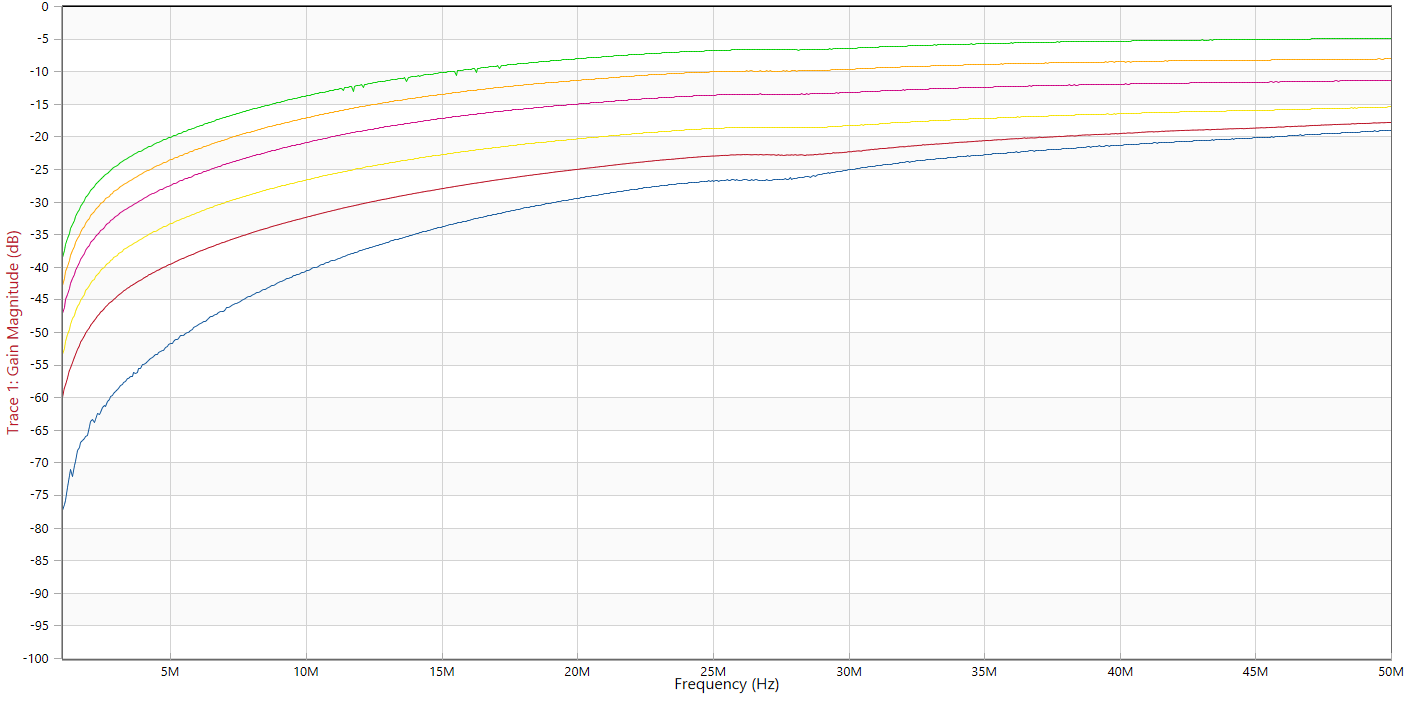Click the 'Frequency (Hz)' axis title
Screen dimensions: 1411x701
click(726, 685)
